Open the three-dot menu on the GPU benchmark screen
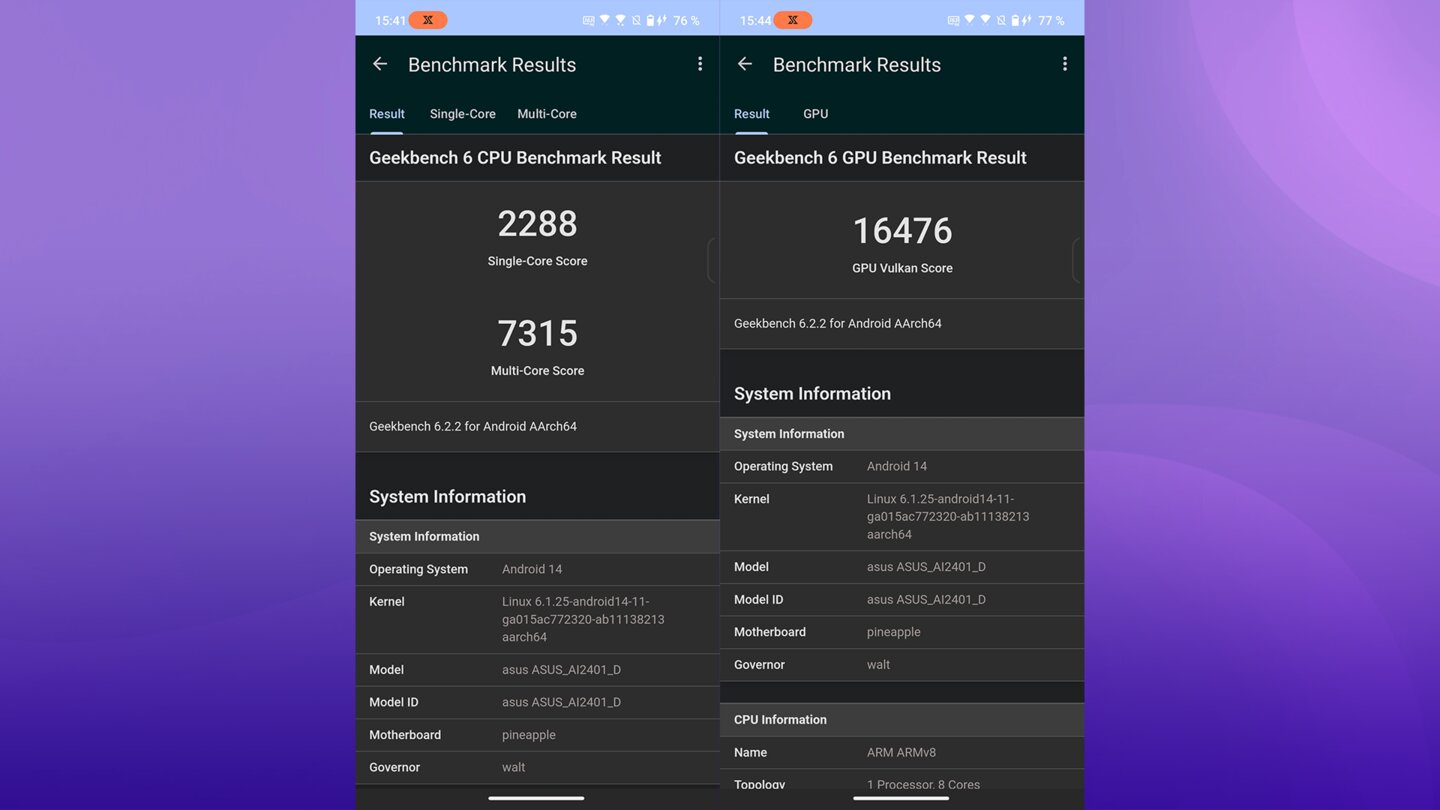The width and height of the screenshot is (1440, 810). coord(1065,64)
